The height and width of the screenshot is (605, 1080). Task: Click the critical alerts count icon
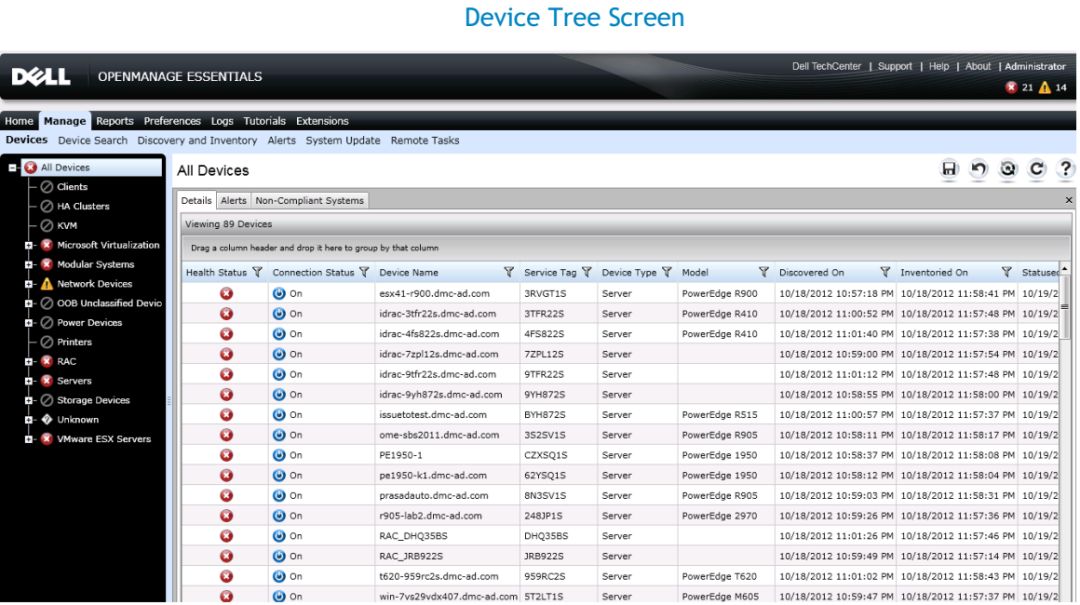click(1011, 88)
